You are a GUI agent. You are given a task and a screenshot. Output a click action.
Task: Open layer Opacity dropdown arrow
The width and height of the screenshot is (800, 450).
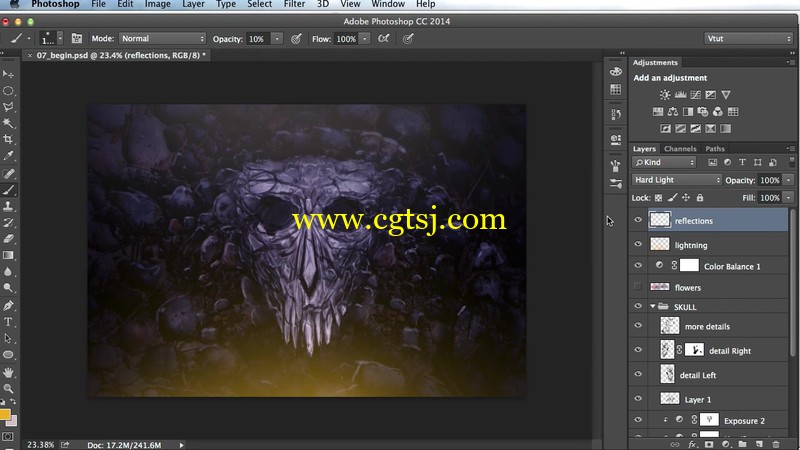788,180
